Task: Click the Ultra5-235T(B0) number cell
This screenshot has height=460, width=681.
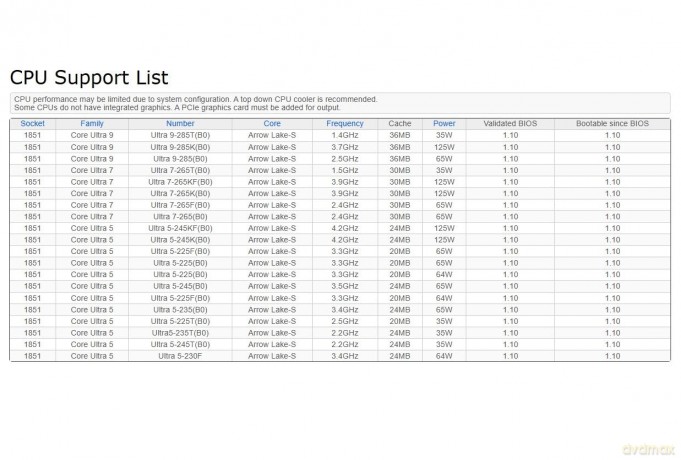Action: click(x=180, y=333)
